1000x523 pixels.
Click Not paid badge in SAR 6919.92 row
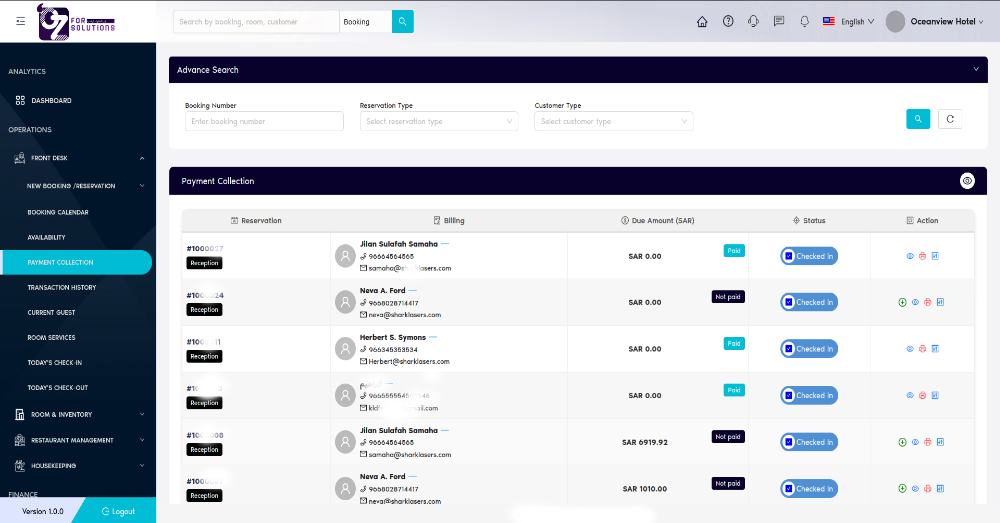point(728,437)
